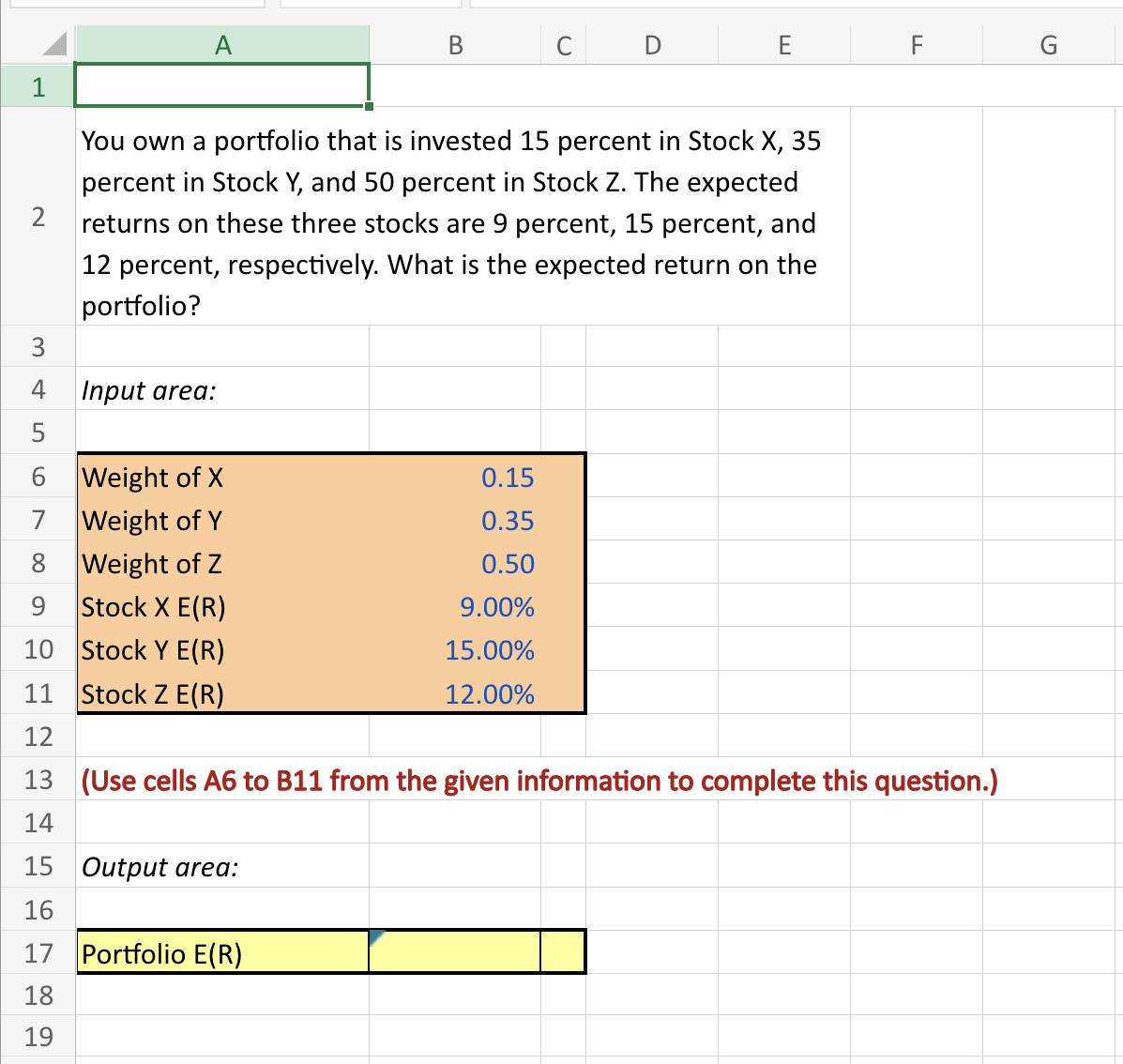1123x1064 pixels.
Task: Select the cell showing 0.15
Action: 455,478
